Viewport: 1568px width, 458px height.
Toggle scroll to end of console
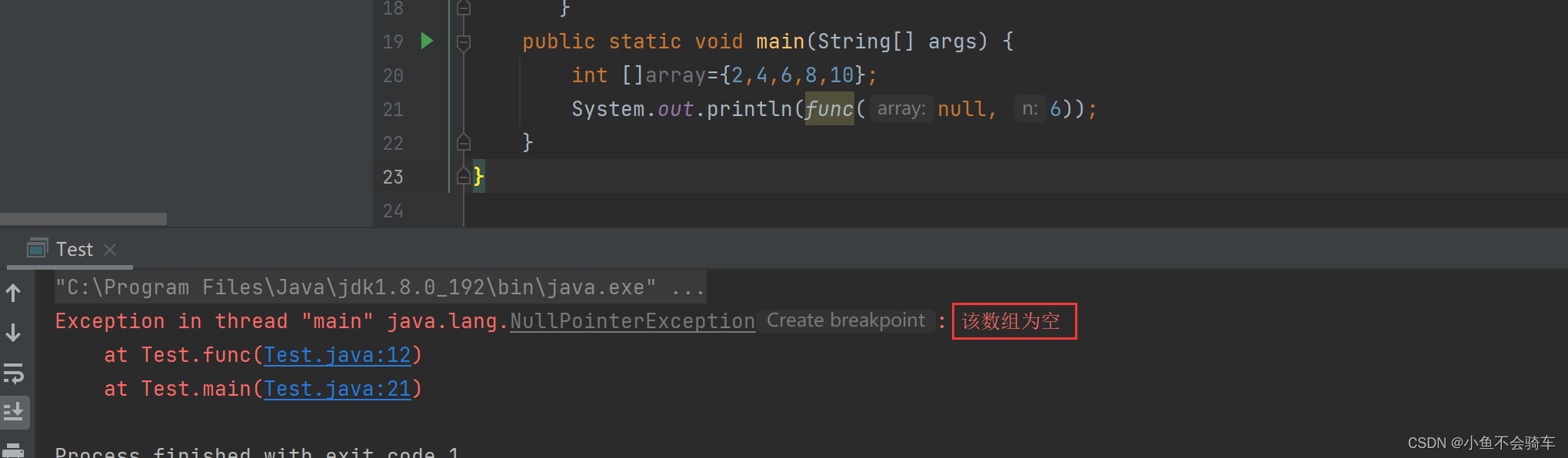14,412
